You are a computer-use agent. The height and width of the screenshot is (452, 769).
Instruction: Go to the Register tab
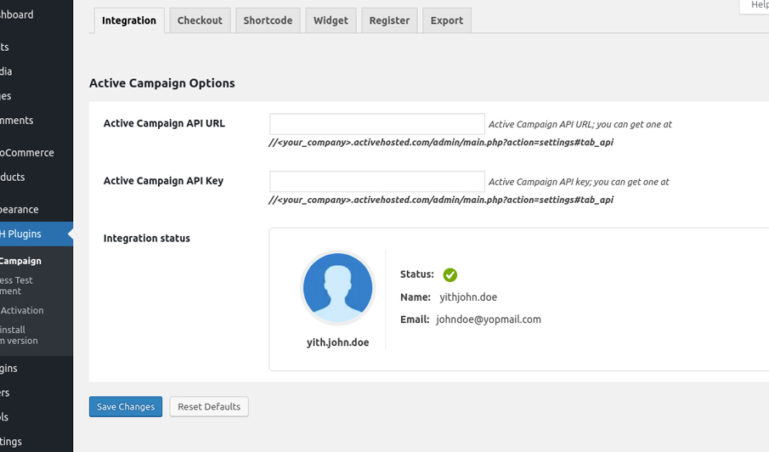point(389,21)
